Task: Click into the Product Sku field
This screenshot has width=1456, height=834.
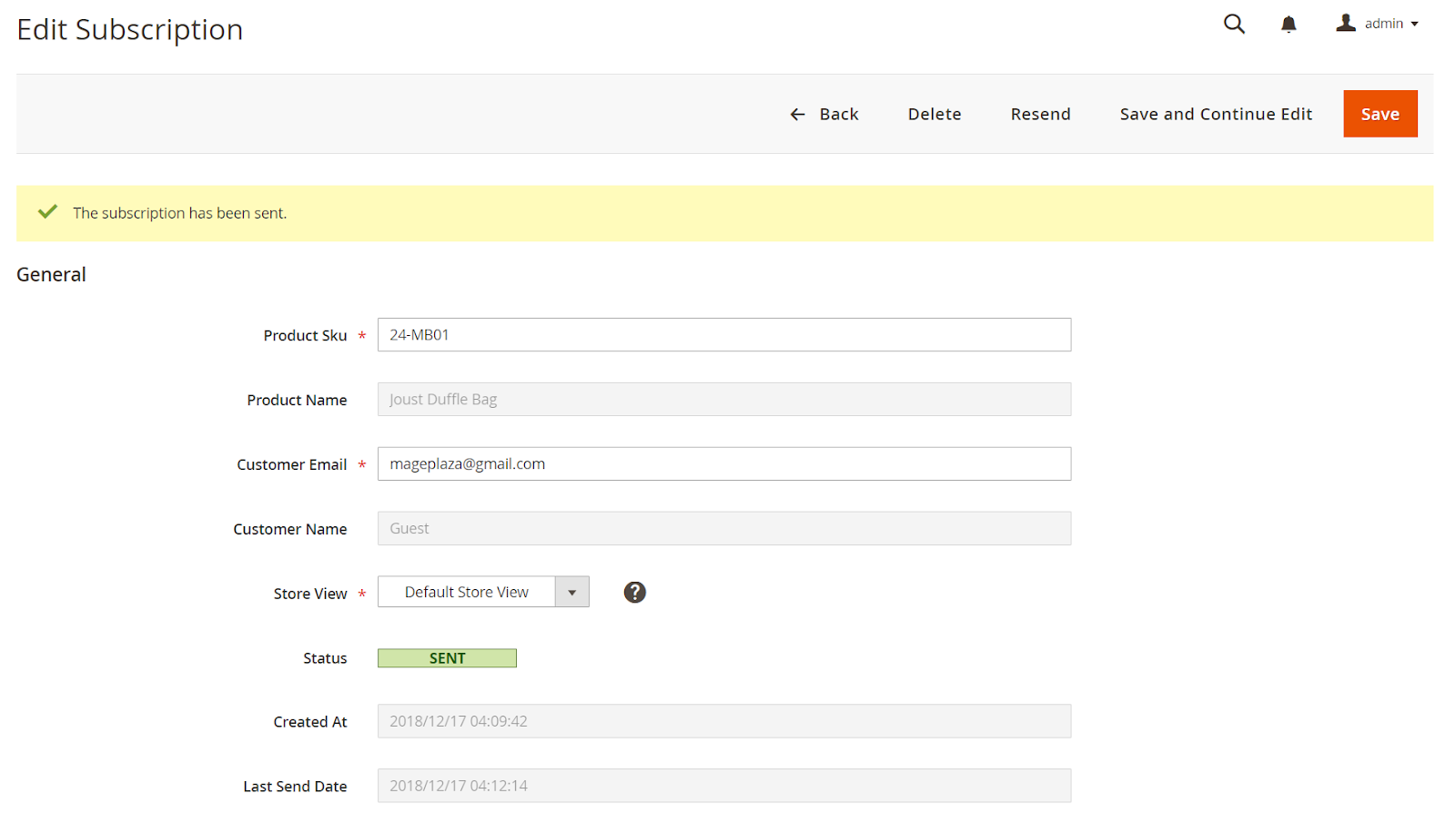Action: coord(723,335)
